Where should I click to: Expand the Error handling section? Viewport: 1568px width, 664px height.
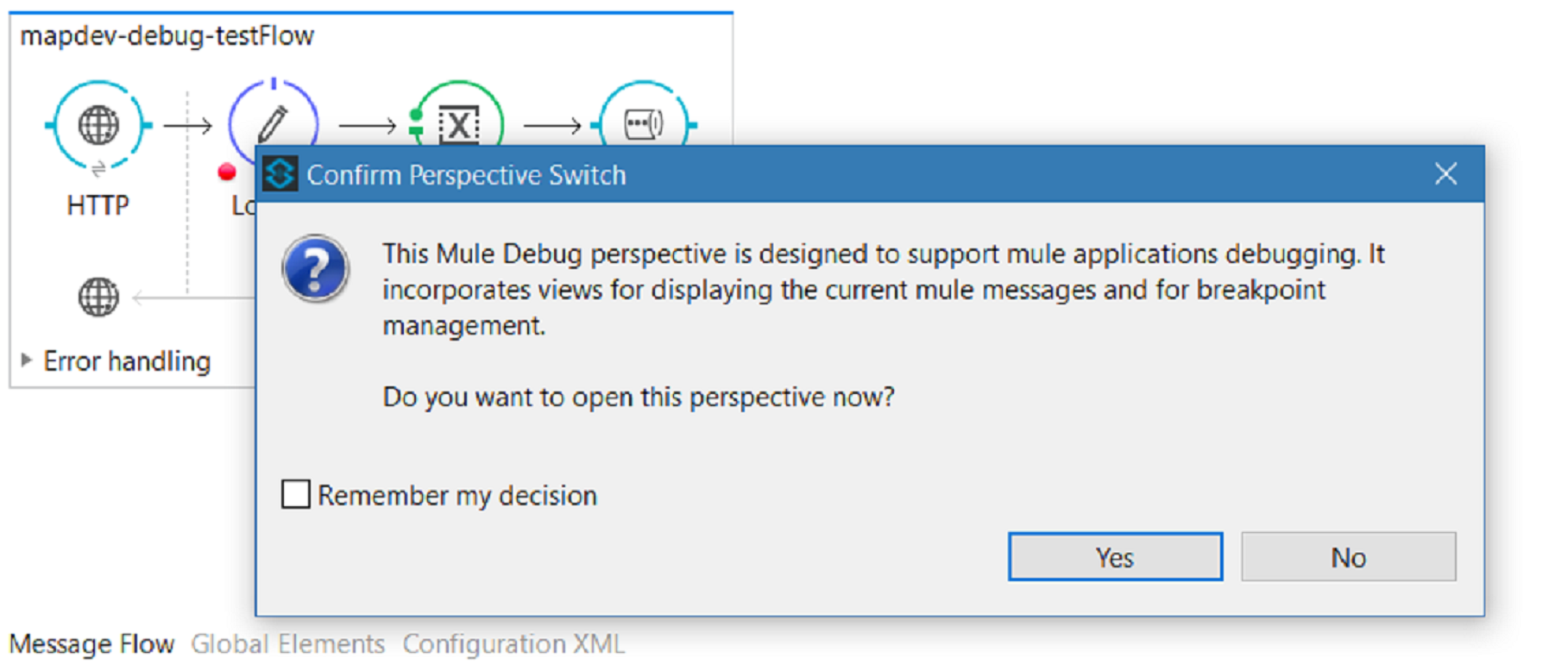[x=27, y=360]
